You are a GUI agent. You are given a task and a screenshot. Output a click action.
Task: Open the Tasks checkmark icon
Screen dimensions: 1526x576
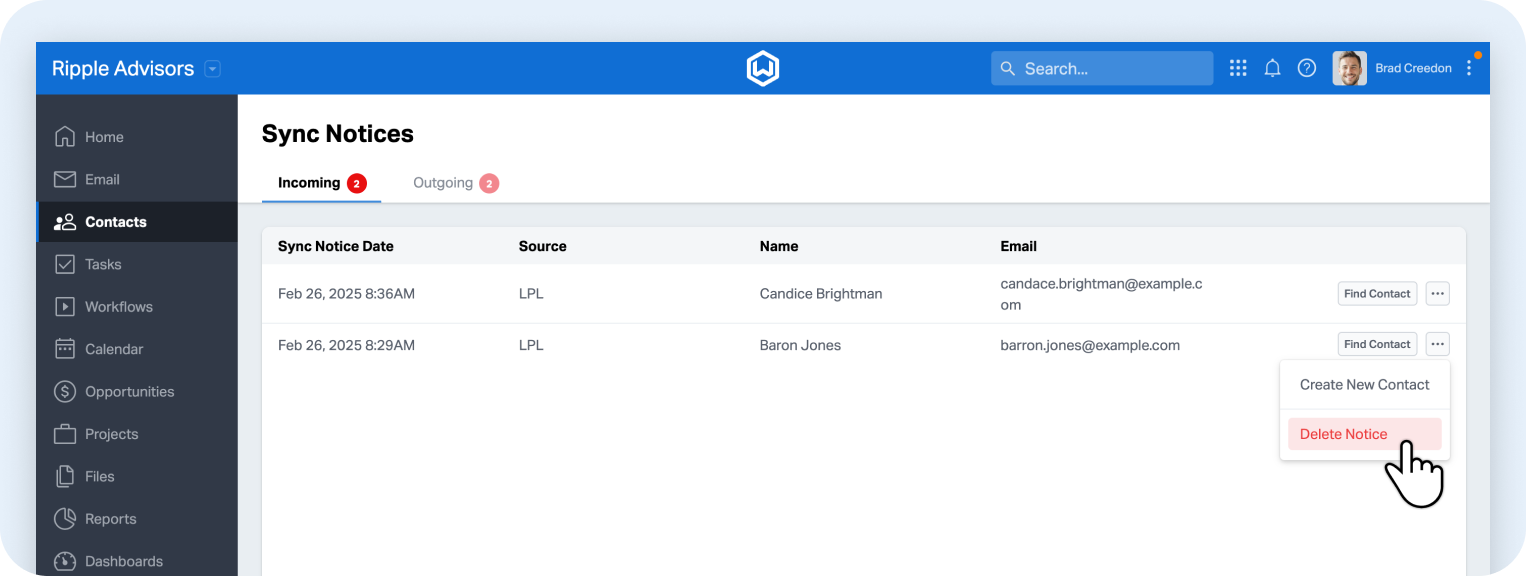[x=65, y=265]
